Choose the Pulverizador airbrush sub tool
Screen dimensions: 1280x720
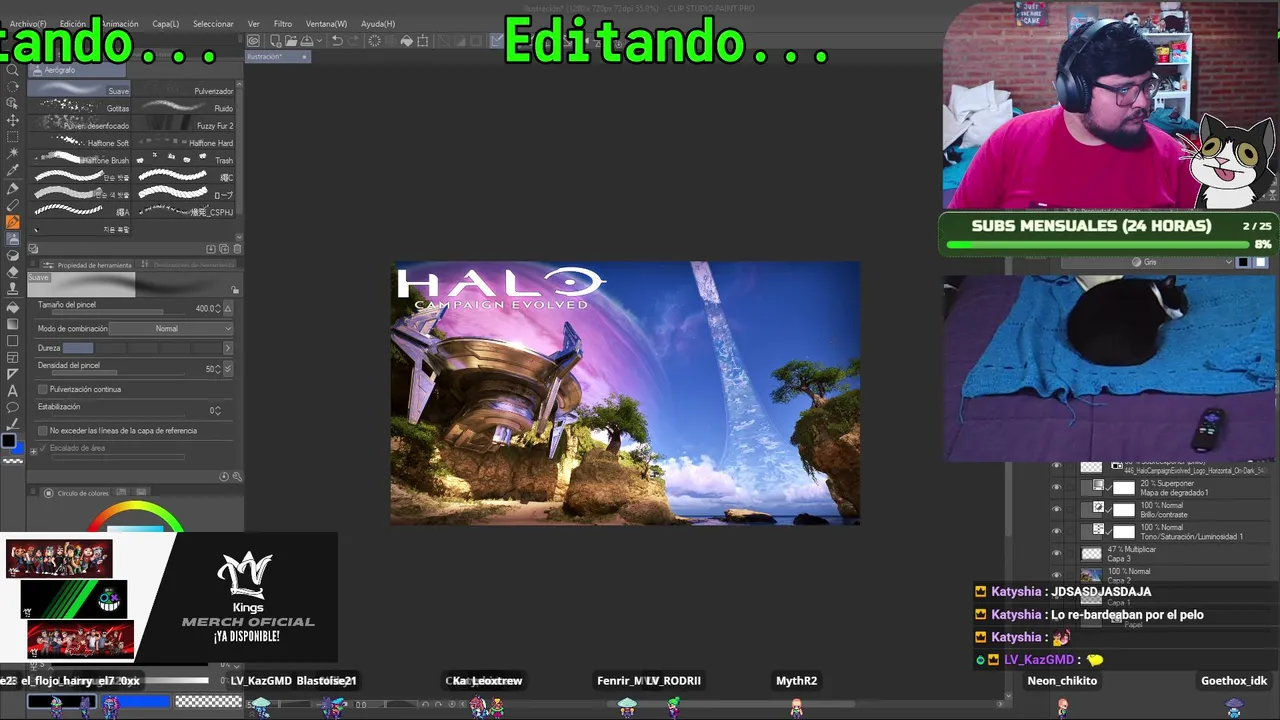point(185,91)
